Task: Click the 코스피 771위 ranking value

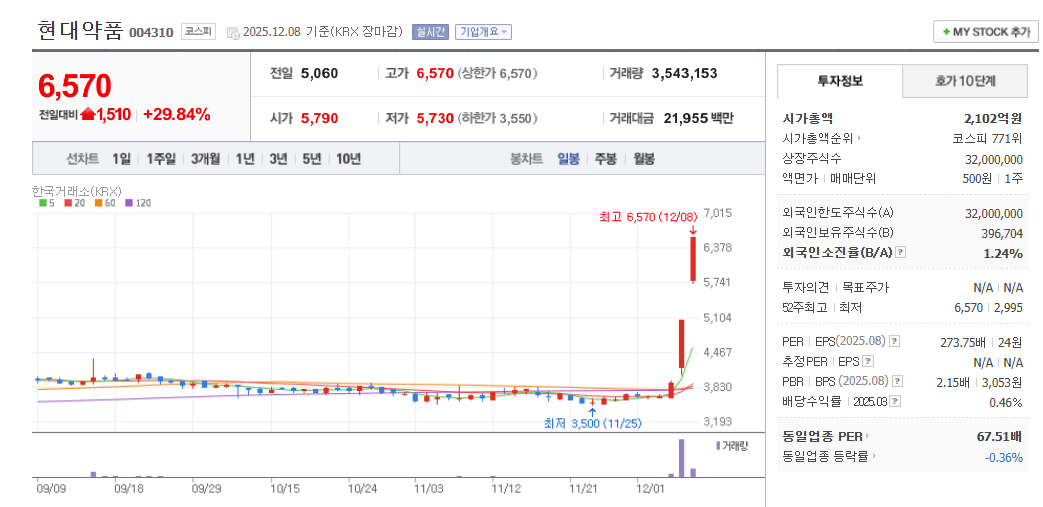Action: (x=987, y=139)
